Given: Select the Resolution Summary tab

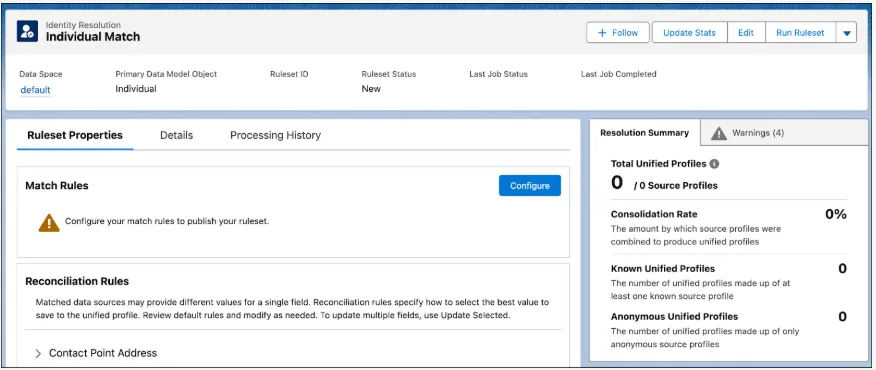Looking at the screenshot, I should pos(644,133).
